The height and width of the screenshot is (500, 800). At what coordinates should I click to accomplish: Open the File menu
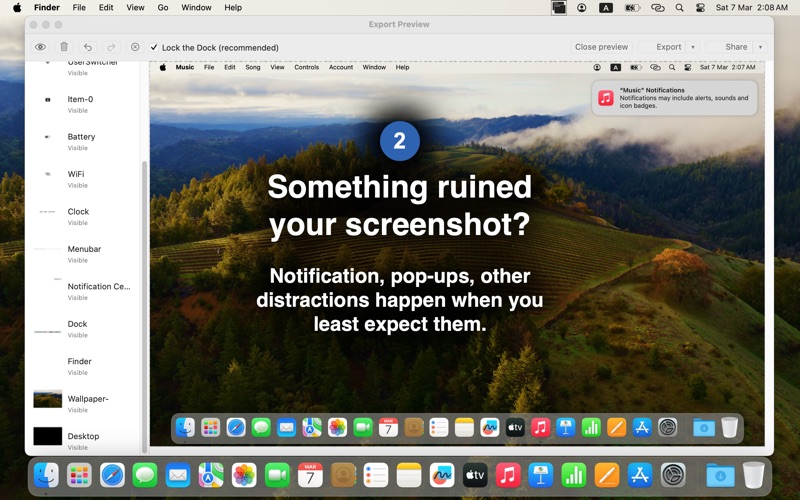(x=79, y=8)
